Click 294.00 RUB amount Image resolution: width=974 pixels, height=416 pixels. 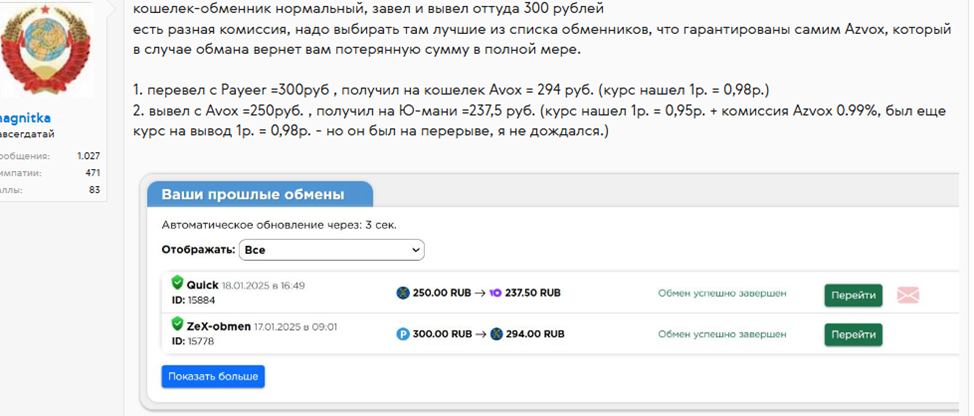535,334
